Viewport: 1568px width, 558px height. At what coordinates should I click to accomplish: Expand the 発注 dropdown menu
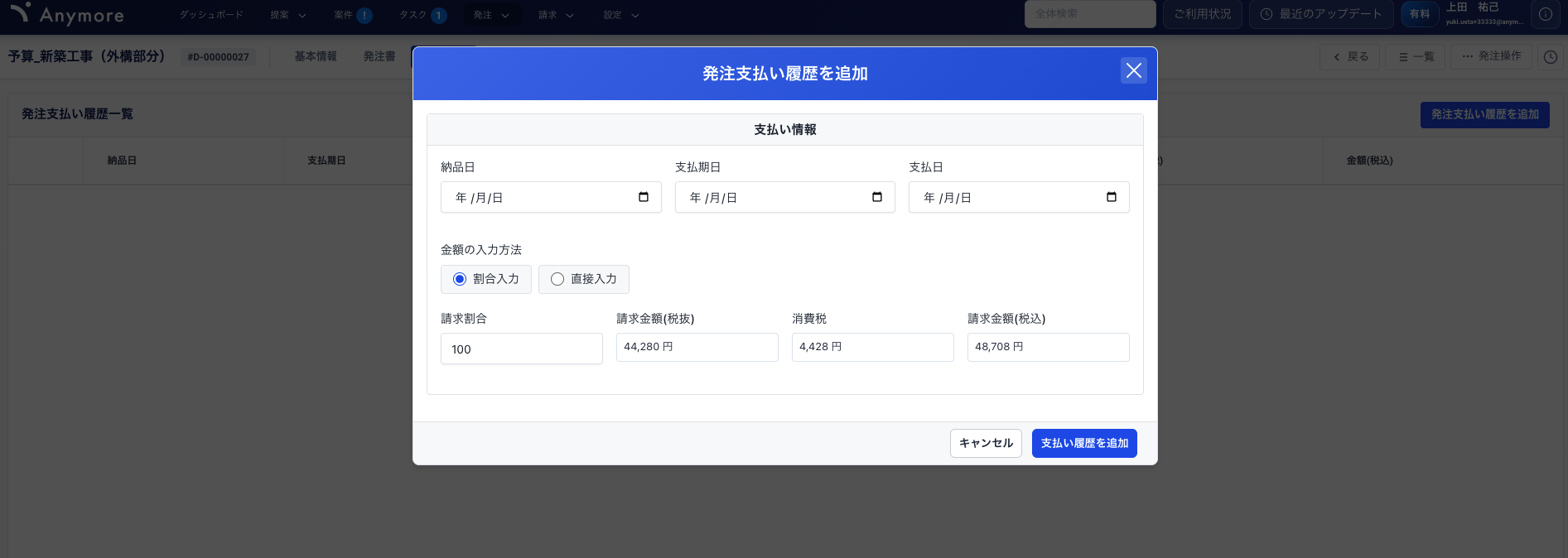point(491,15)
